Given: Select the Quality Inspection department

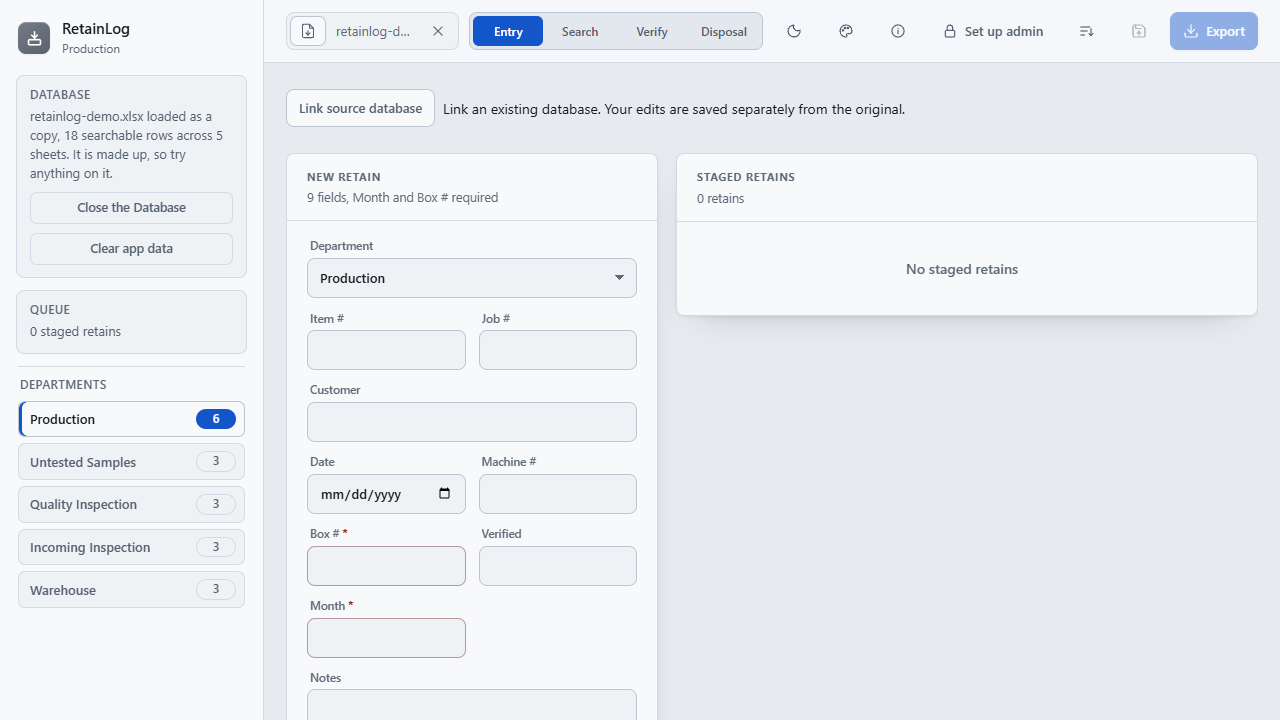Looking at the screenshot, I should [131, 504].
